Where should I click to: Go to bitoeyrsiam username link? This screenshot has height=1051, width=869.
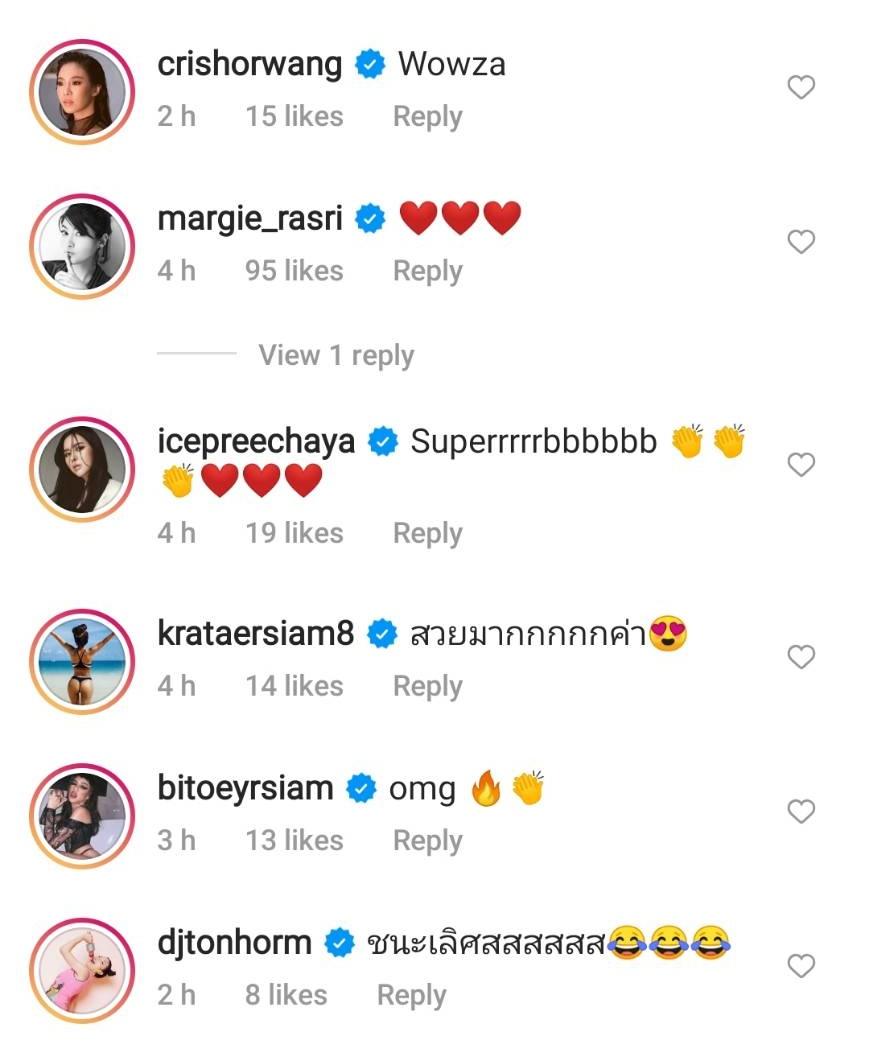pos(245,788)
